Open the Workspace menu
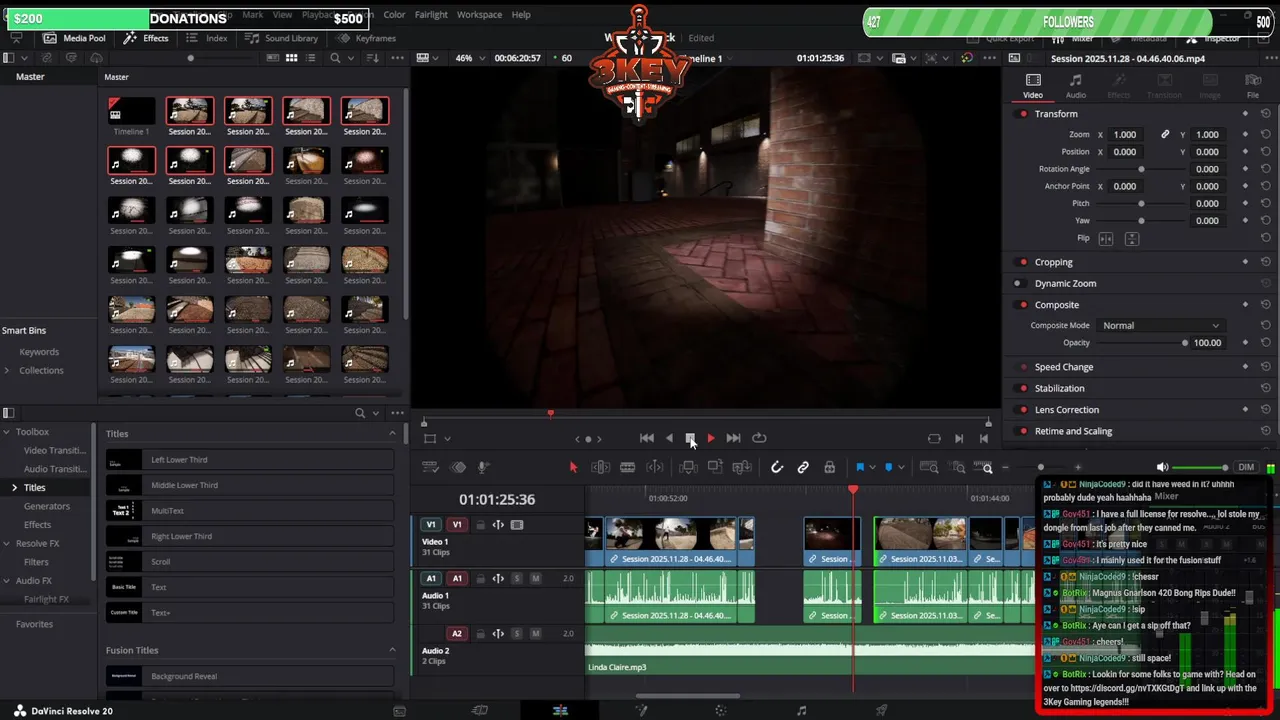The width and height of the screenshot is (1280, 720). click(479, 15)
